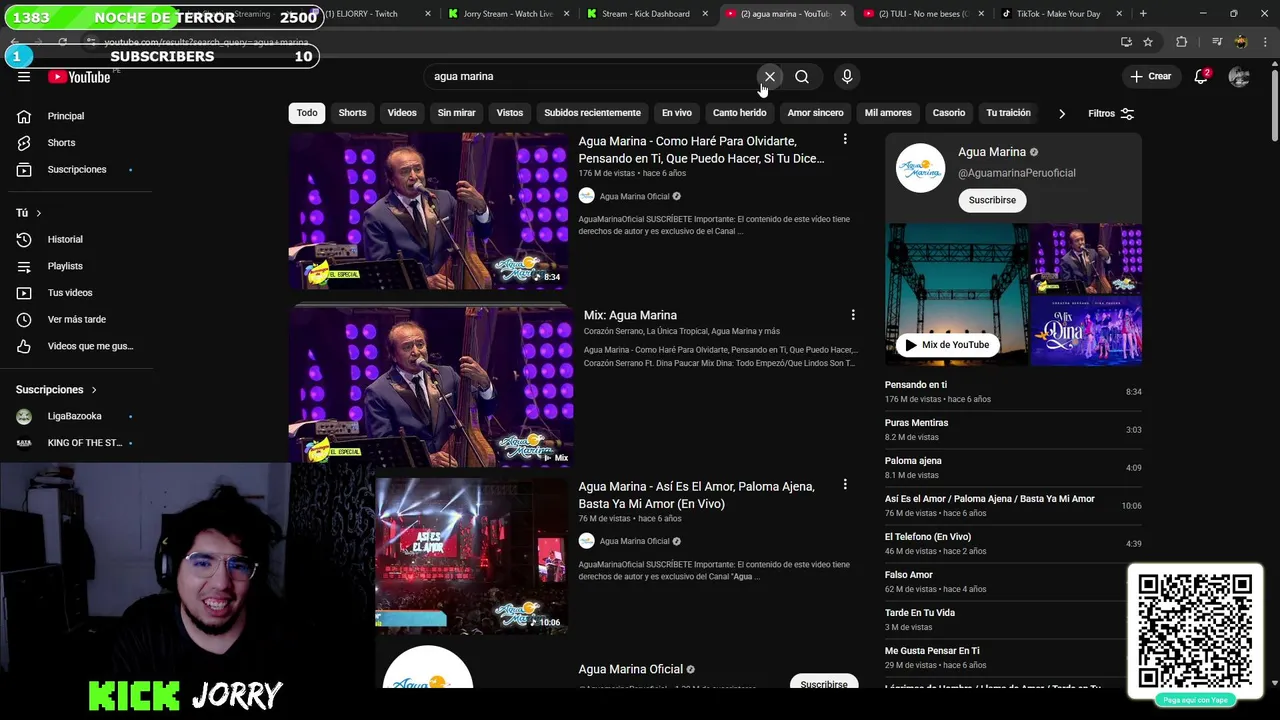The height and width of the screenshot is (720, 1280).
Task: Bookmark this page with star icon
Action: click(x=1148, y=42)
